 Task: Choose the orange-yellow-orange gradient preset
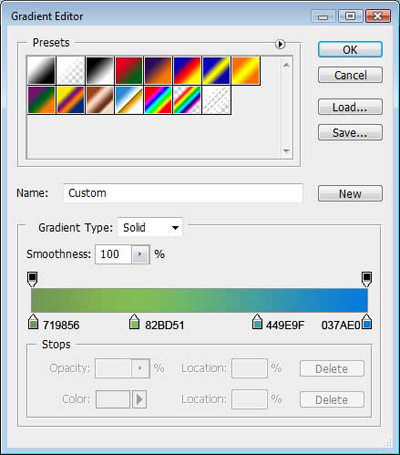(246, 70)
